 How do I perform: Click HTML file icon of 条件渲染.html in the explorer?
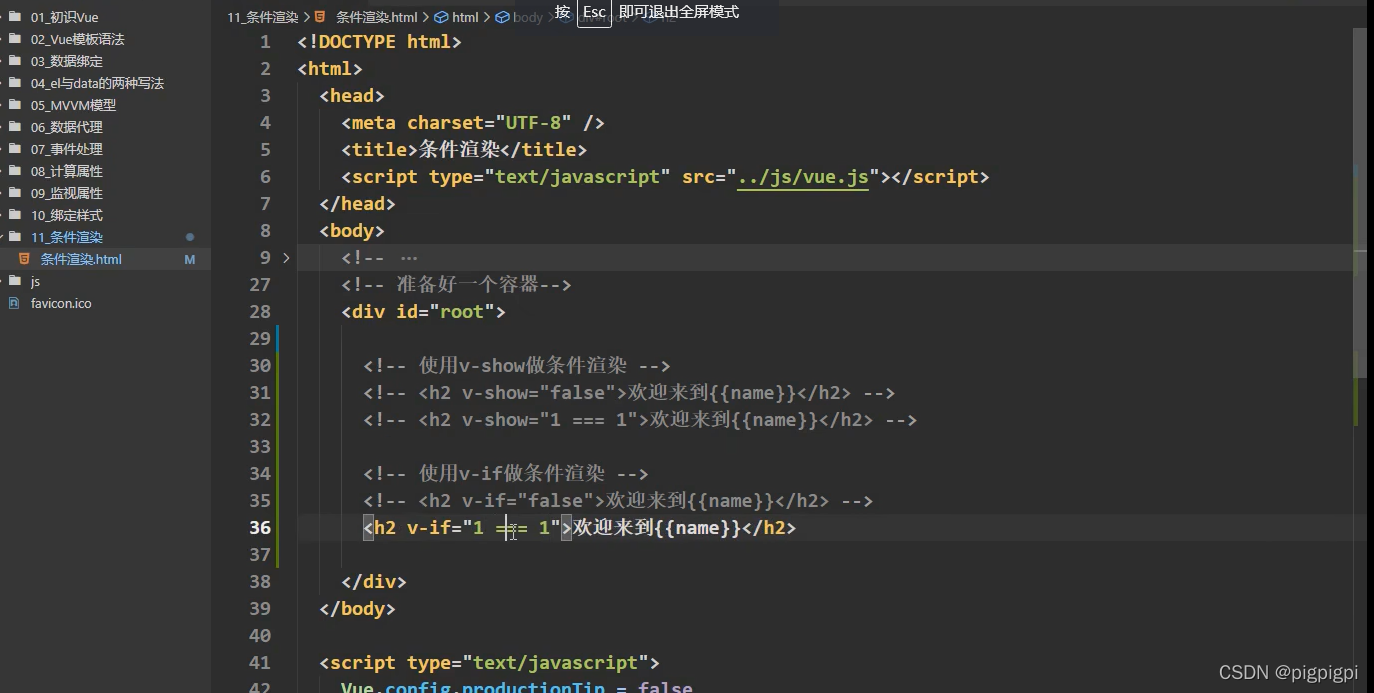25,259
